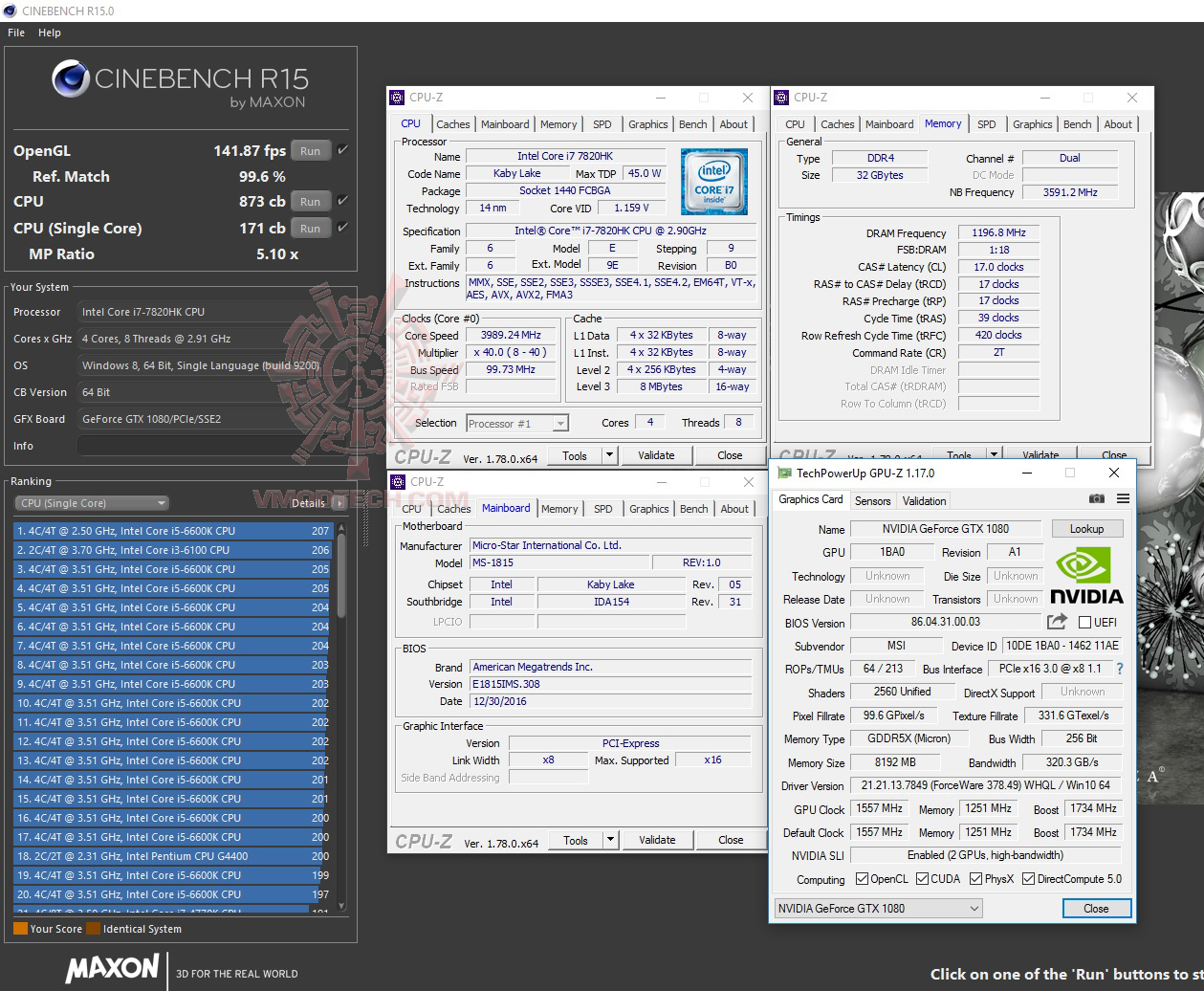This screenshot has height=991, width=1204.
Task: Toggle the PhysX computing checkbox
Action: [975, 879]
